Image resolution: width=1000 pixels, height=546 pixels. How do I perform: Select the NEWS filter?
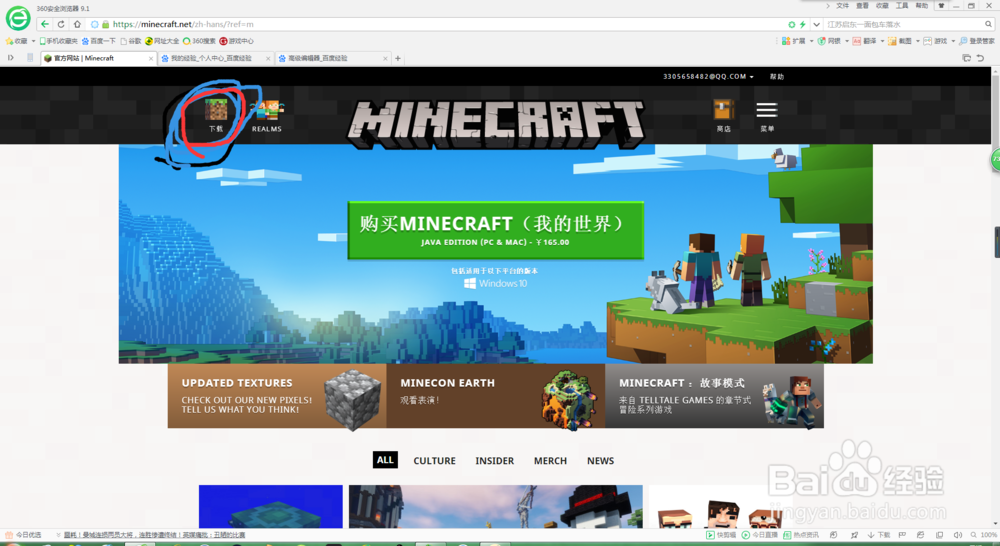(x=600, y=461)
